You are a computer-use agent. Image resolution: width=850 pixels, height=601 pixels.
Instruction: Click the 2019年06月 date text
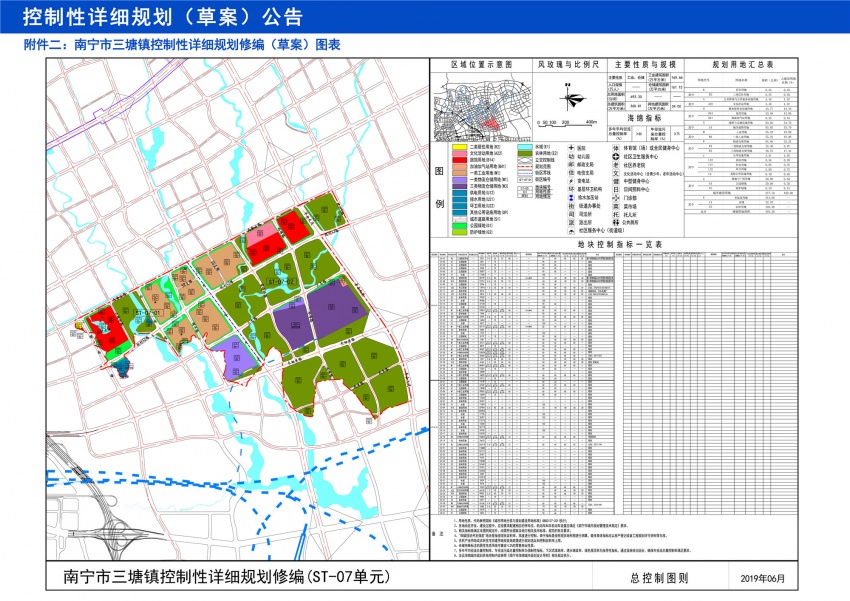[763, 578]
